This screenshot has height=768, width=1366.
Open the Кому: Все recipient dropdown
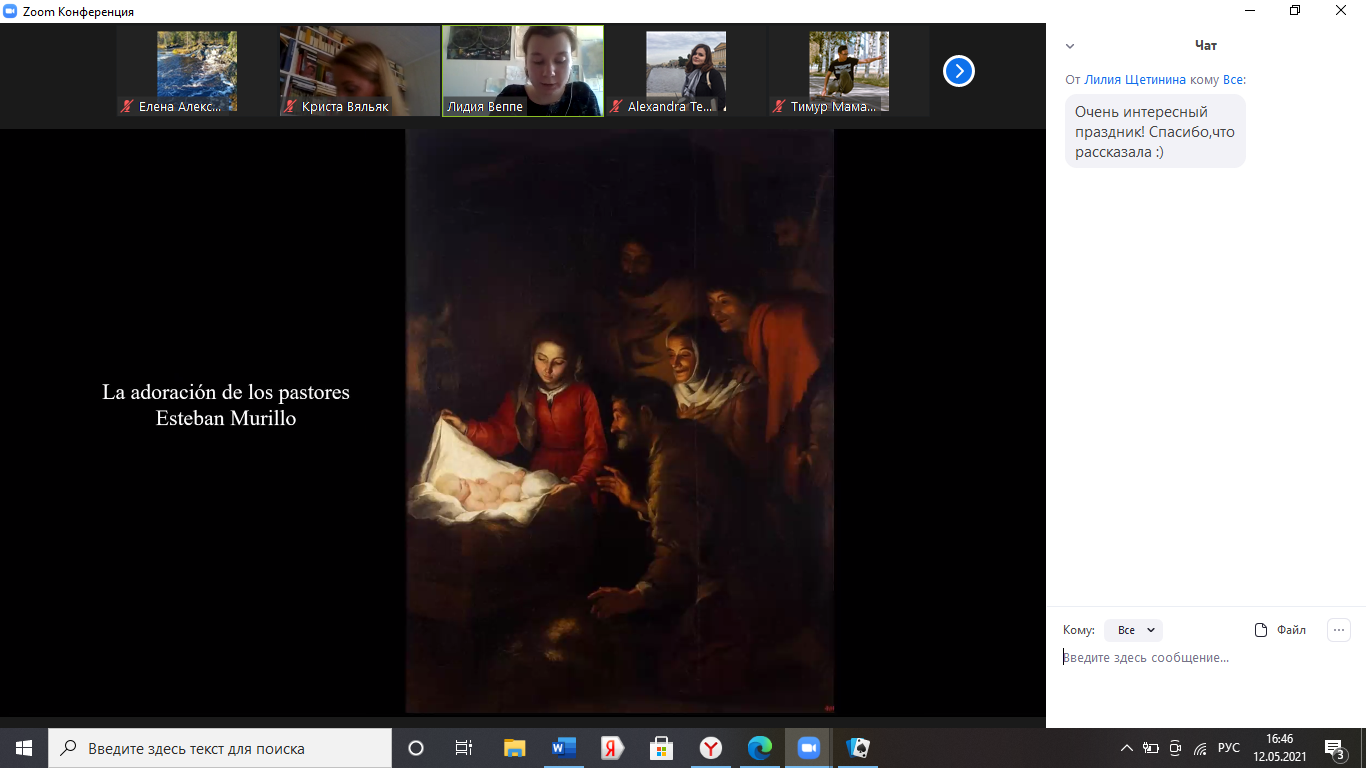1133,630
